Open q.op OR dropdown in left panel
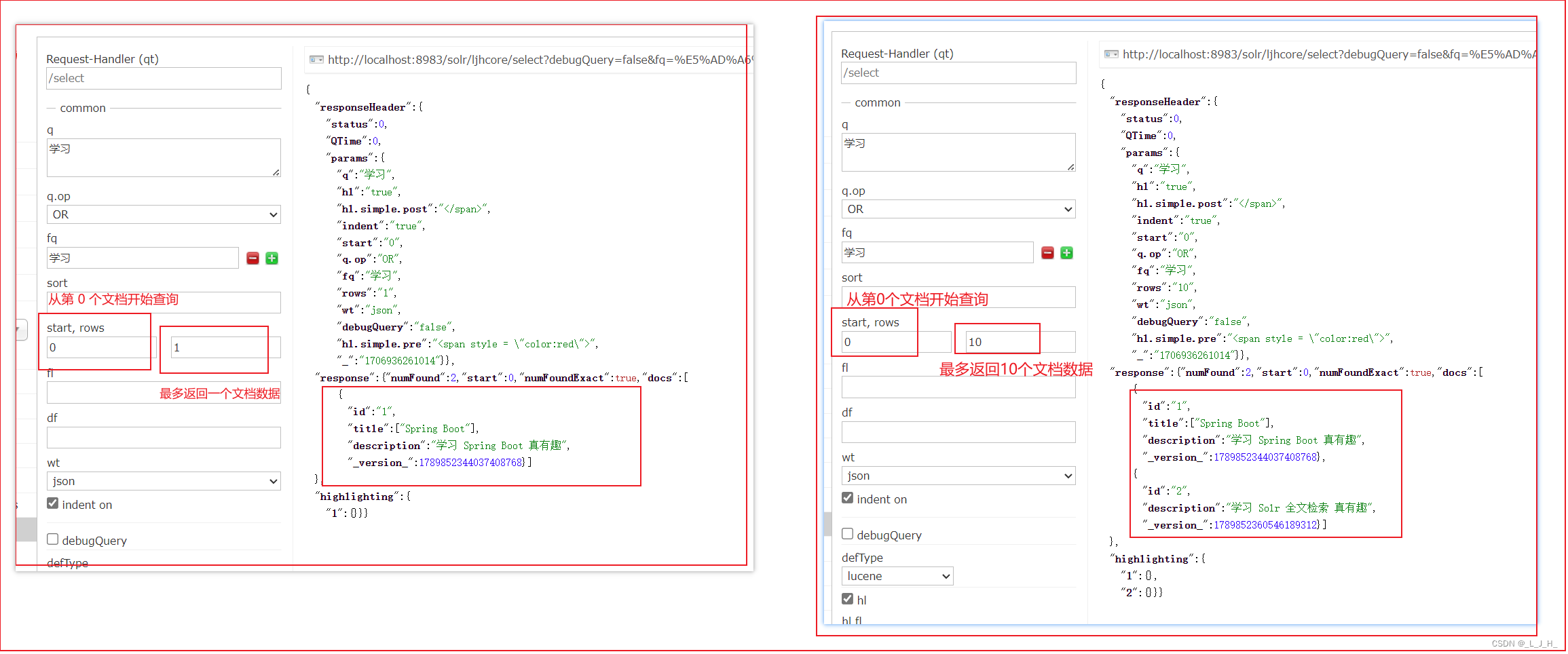 coord(164,215)
